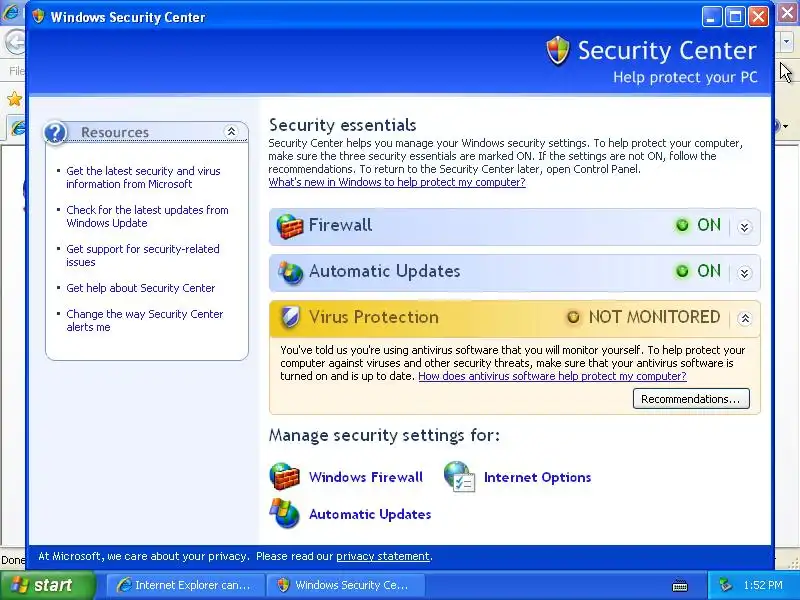Click the Automatic Updates Windows globe icon at bottom
Viewport: 800px width, 600px height.
(285, 513)
